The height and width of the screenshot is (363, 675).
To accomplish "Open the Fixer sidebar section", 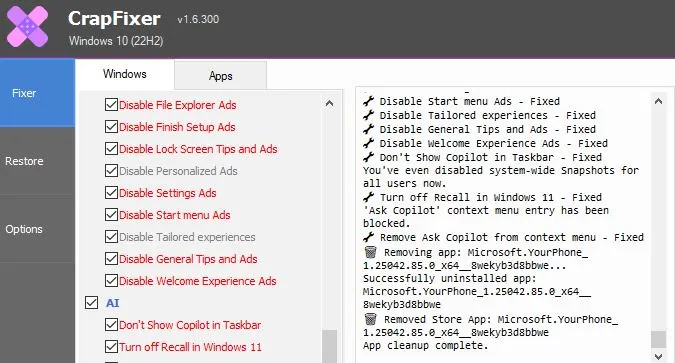I will [x=37, y=93].
